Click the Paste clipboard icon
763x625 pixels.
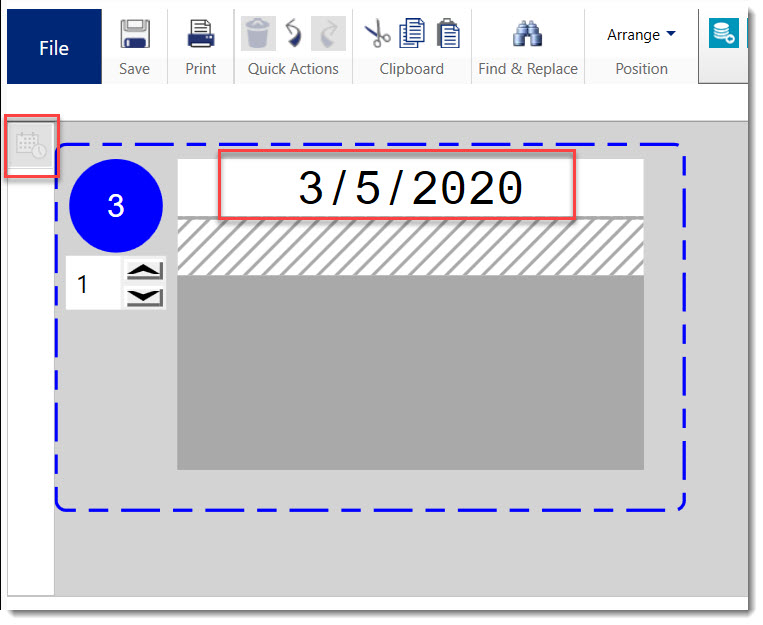pos(447,34)
